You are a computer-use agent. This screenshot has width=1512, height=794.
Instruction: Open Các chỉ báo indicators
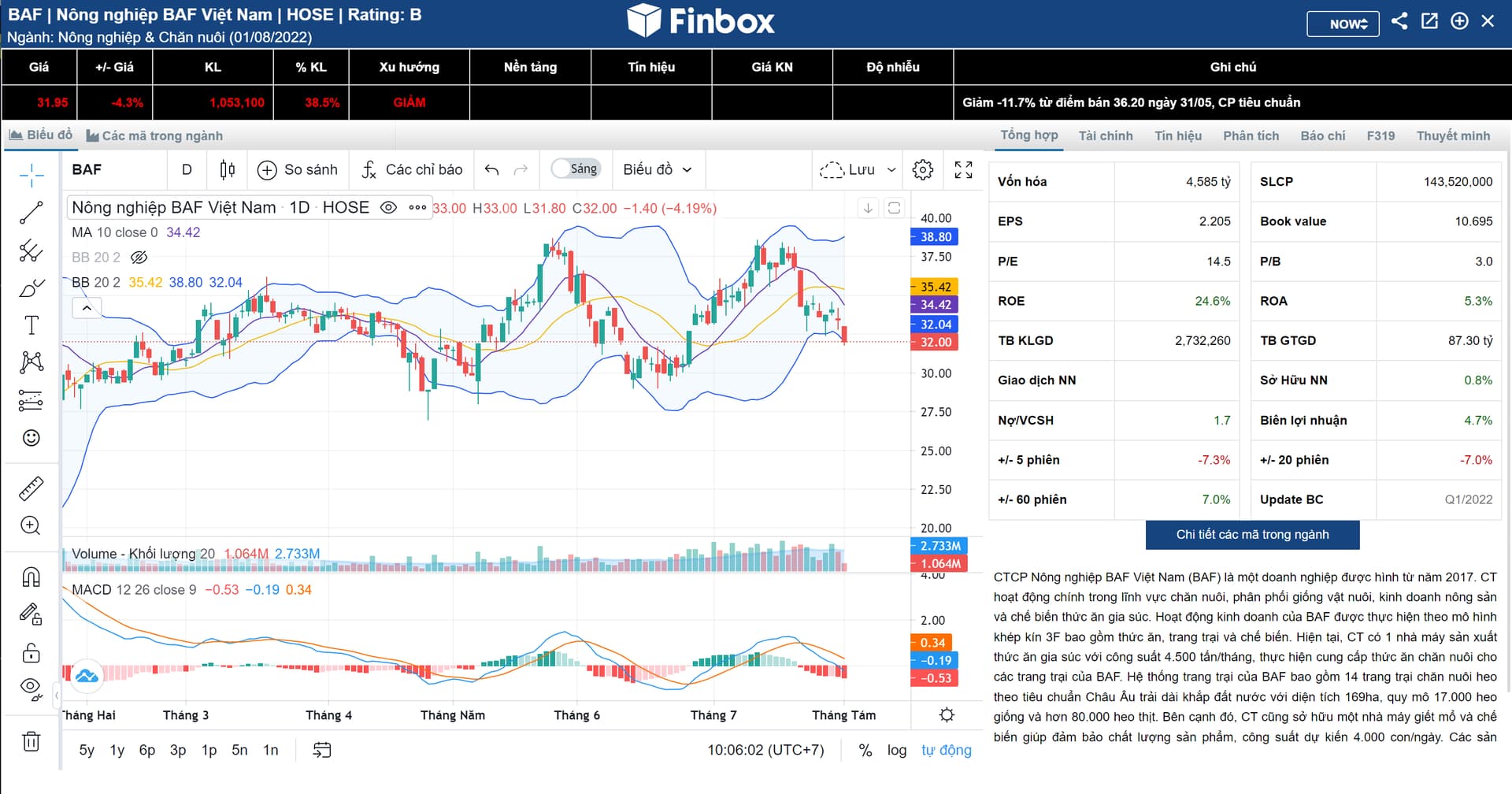(x=412, y=169)
